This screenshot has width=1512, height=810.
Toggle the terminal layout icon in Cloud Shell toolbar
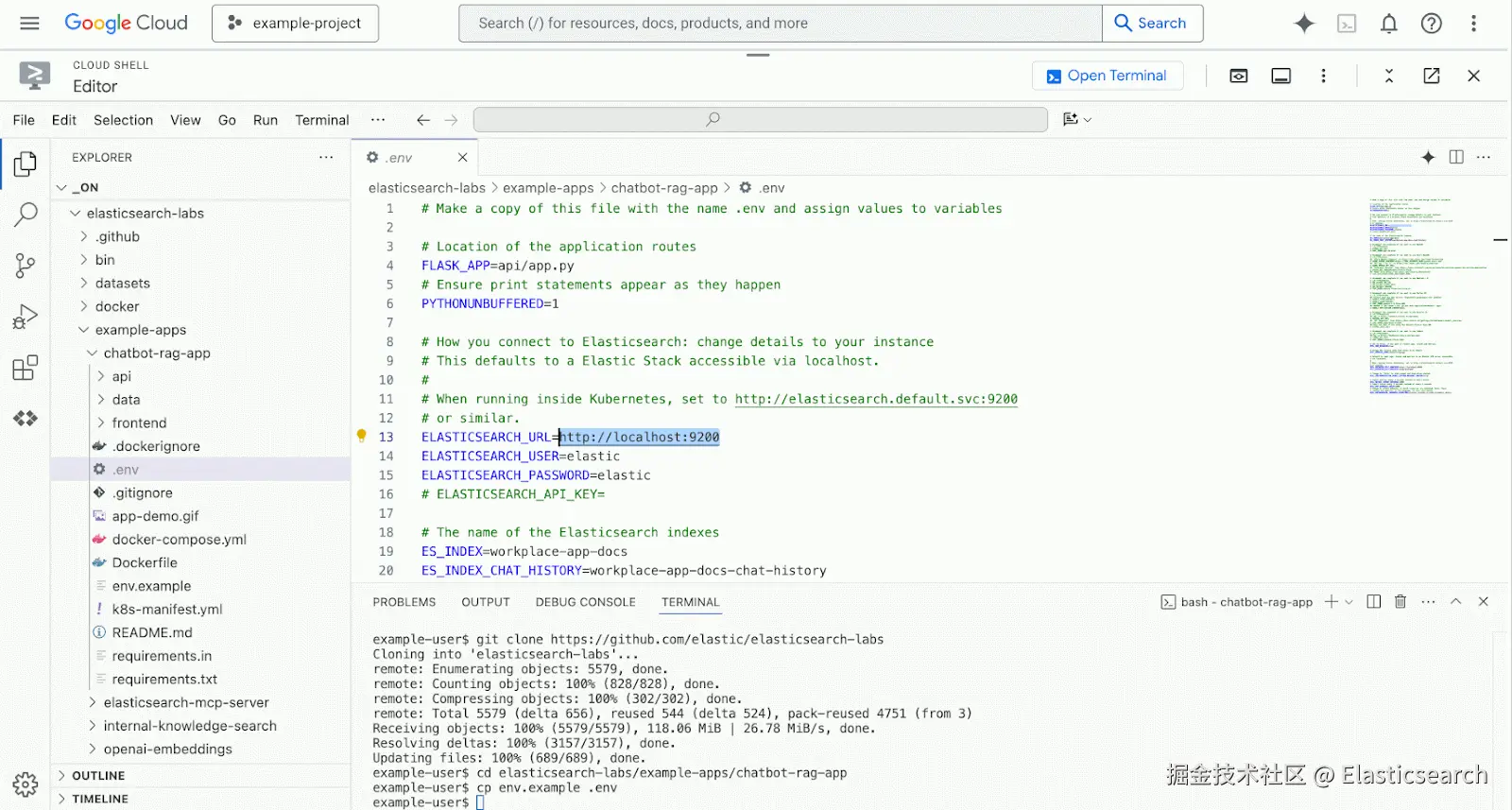coord(1281,76)
